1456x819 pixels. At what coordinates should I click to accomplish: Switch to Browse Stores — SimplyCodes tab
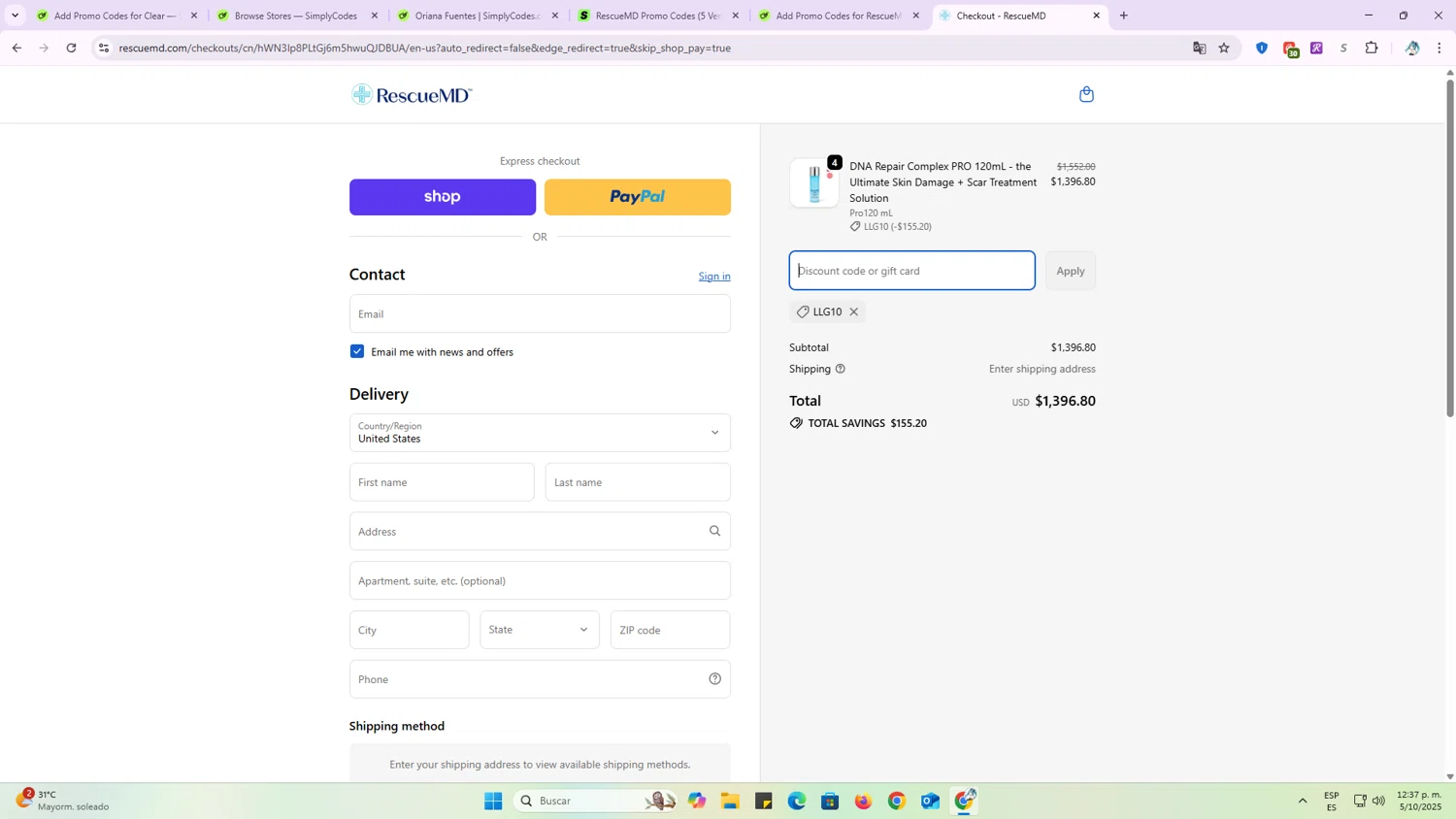click(x=298, y=16)
